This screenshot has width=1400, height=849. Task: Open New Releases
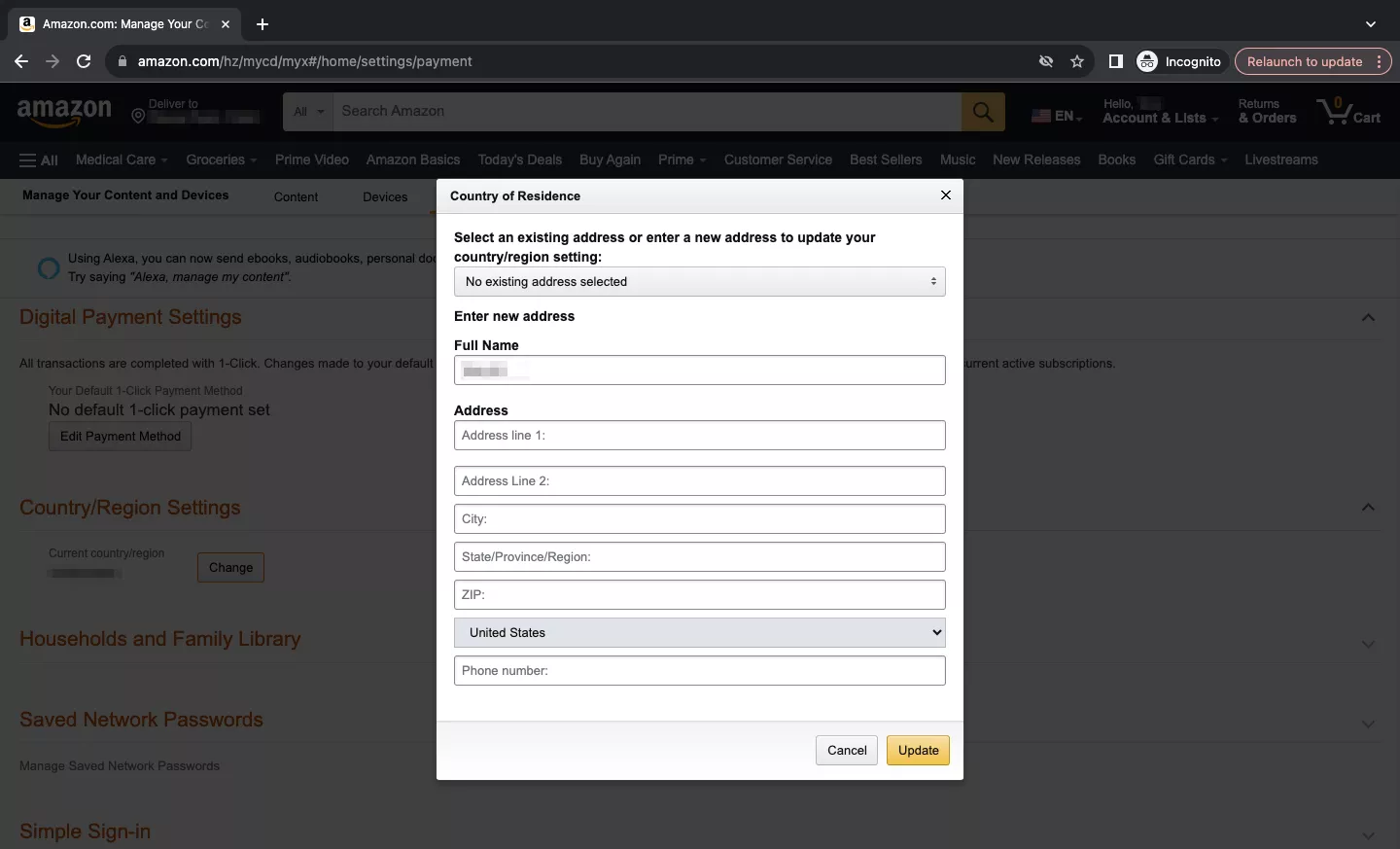1036,159
